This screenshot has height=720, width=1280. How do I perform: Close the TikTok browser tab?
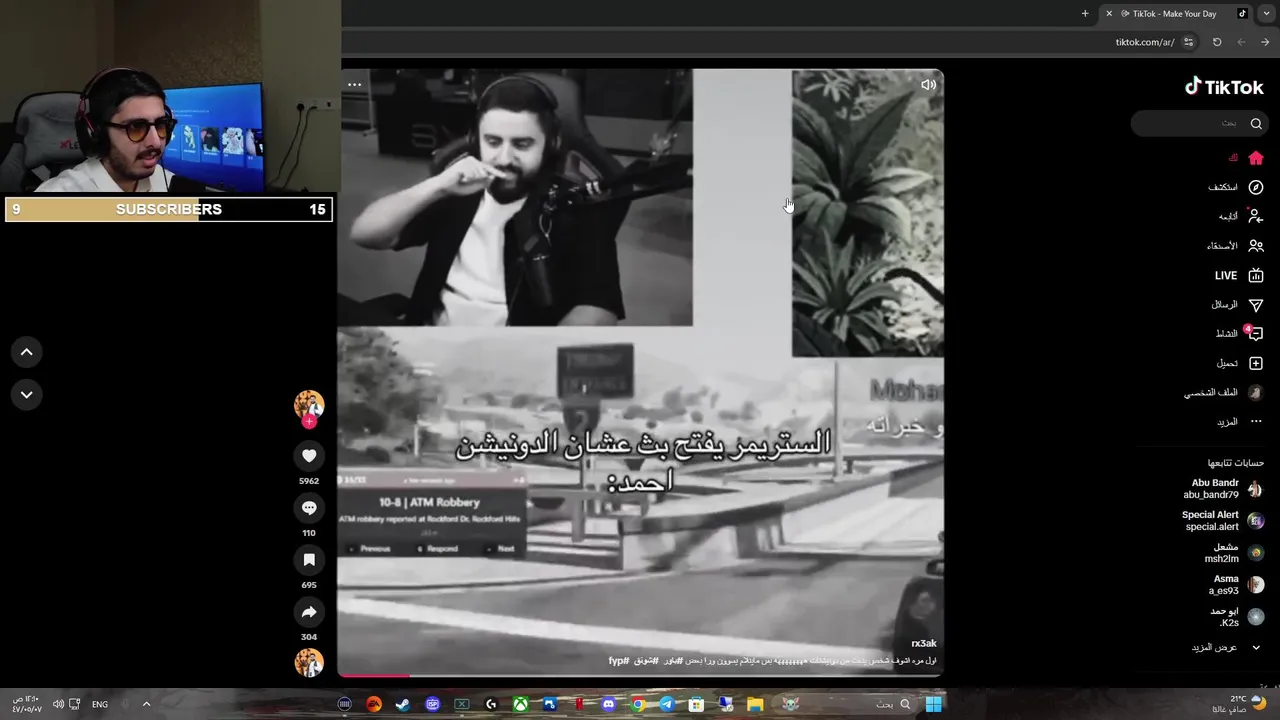1108,14
